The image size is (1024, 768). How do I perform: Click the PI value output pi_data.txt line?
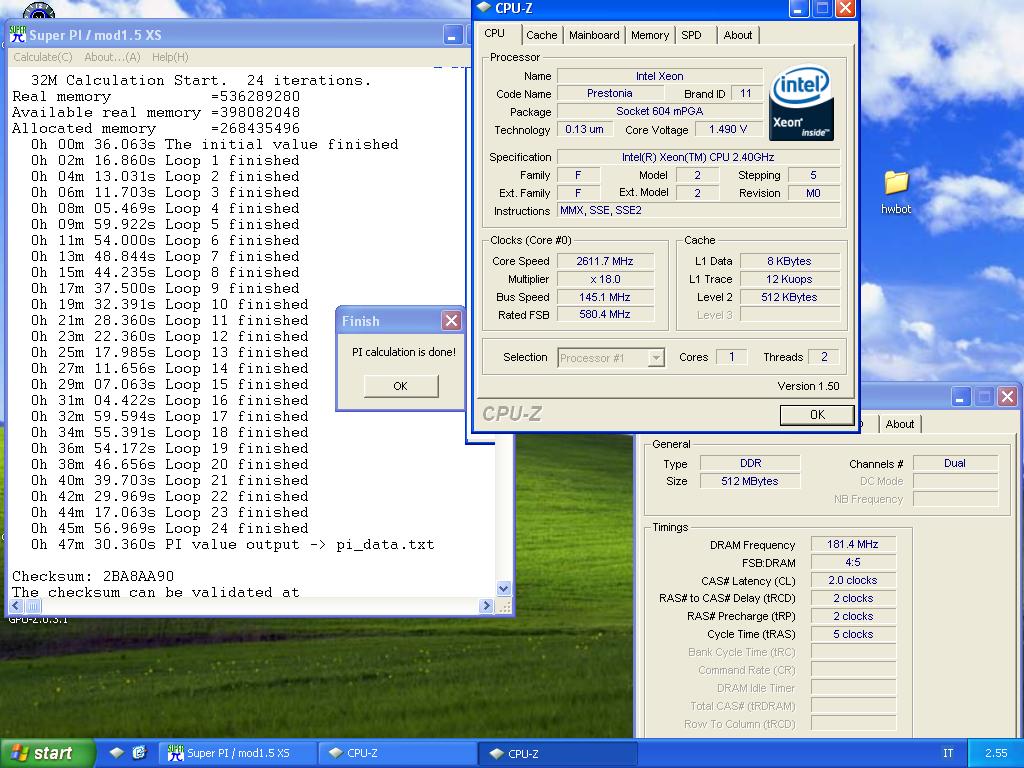click(x=232, y=545)
